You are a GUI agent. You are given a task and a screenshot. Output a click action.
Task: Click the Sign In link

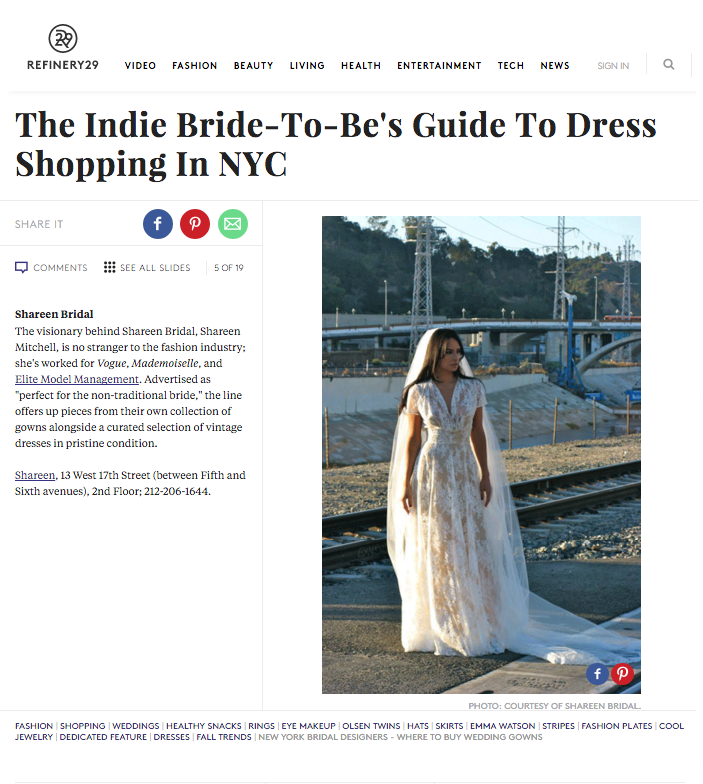click(x=613, y=66)
